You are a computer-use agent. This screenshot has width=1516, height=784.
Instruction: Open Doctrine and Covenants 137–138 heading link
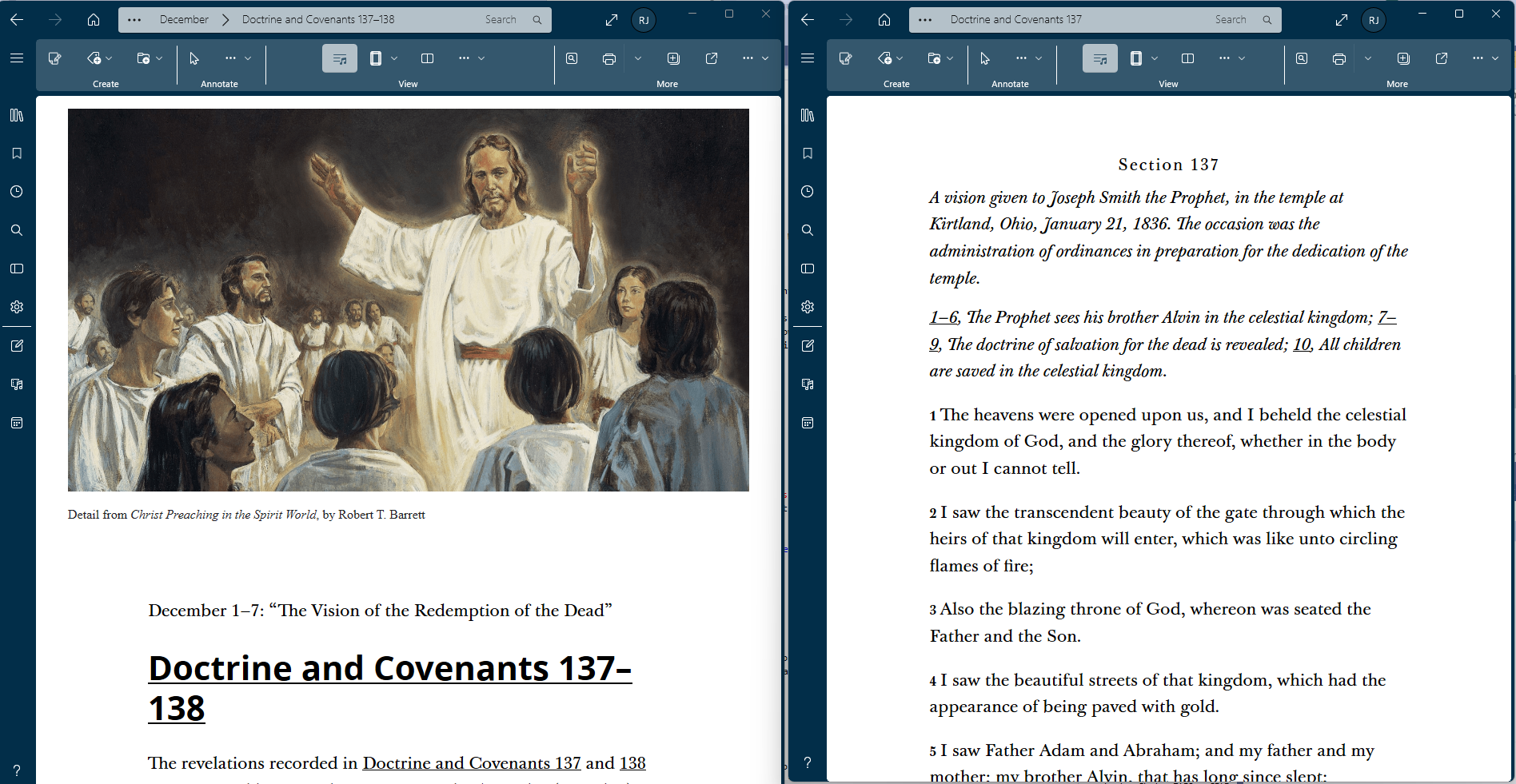tap(390, 688)
